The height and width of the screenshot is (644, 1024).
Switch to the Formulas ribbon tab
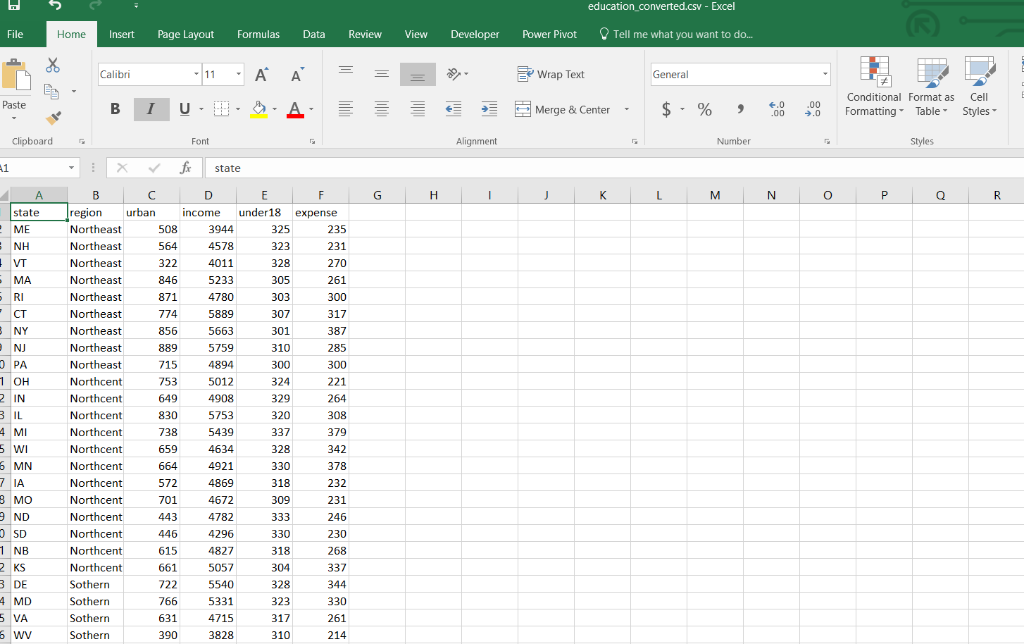(258, 33)
